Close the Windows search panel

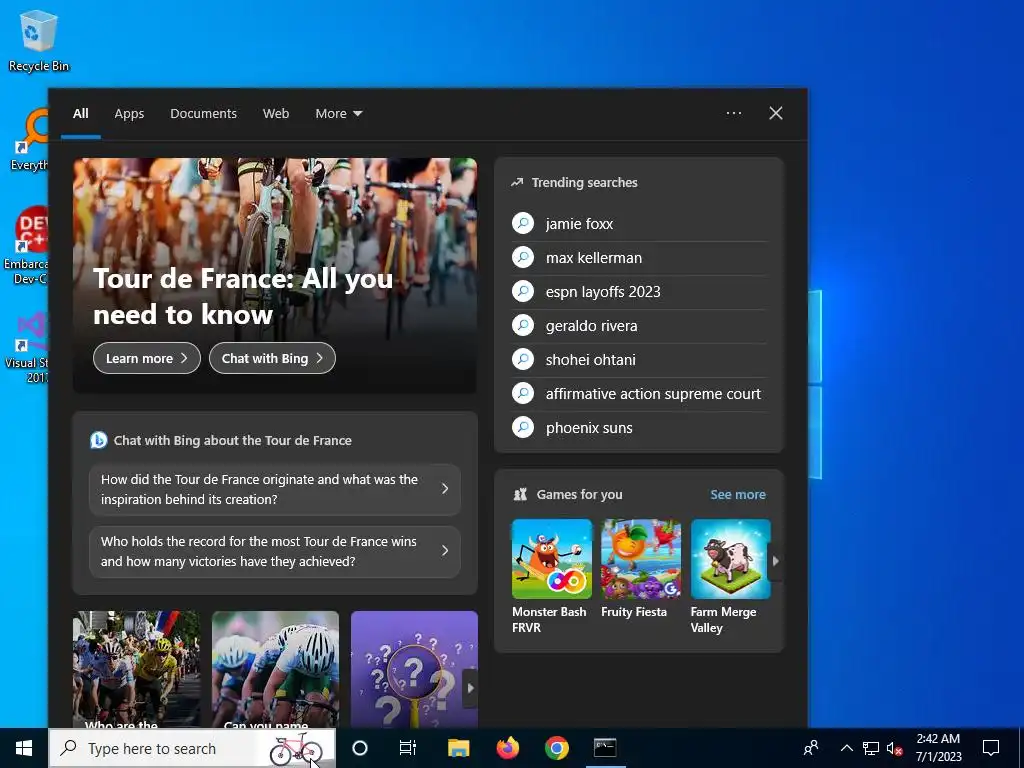tap(776, 113)
